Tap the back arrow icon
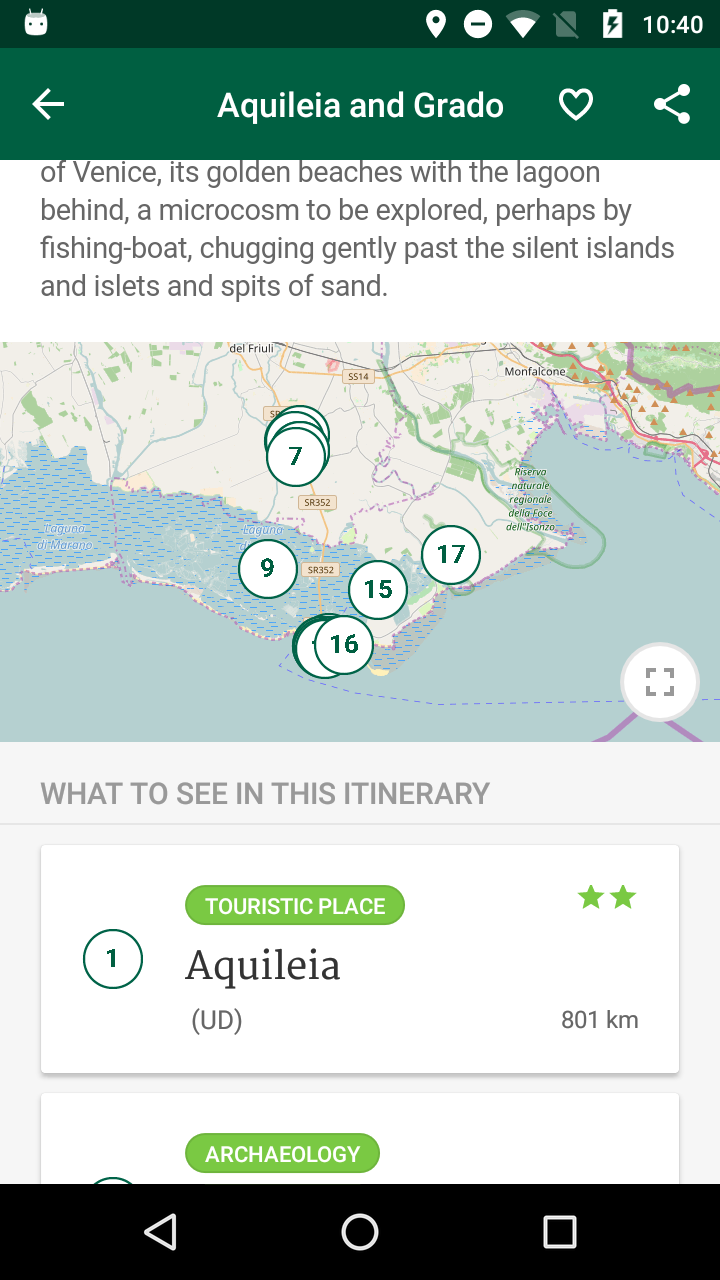Screen dimensions: 720x1280 [48, 104]
